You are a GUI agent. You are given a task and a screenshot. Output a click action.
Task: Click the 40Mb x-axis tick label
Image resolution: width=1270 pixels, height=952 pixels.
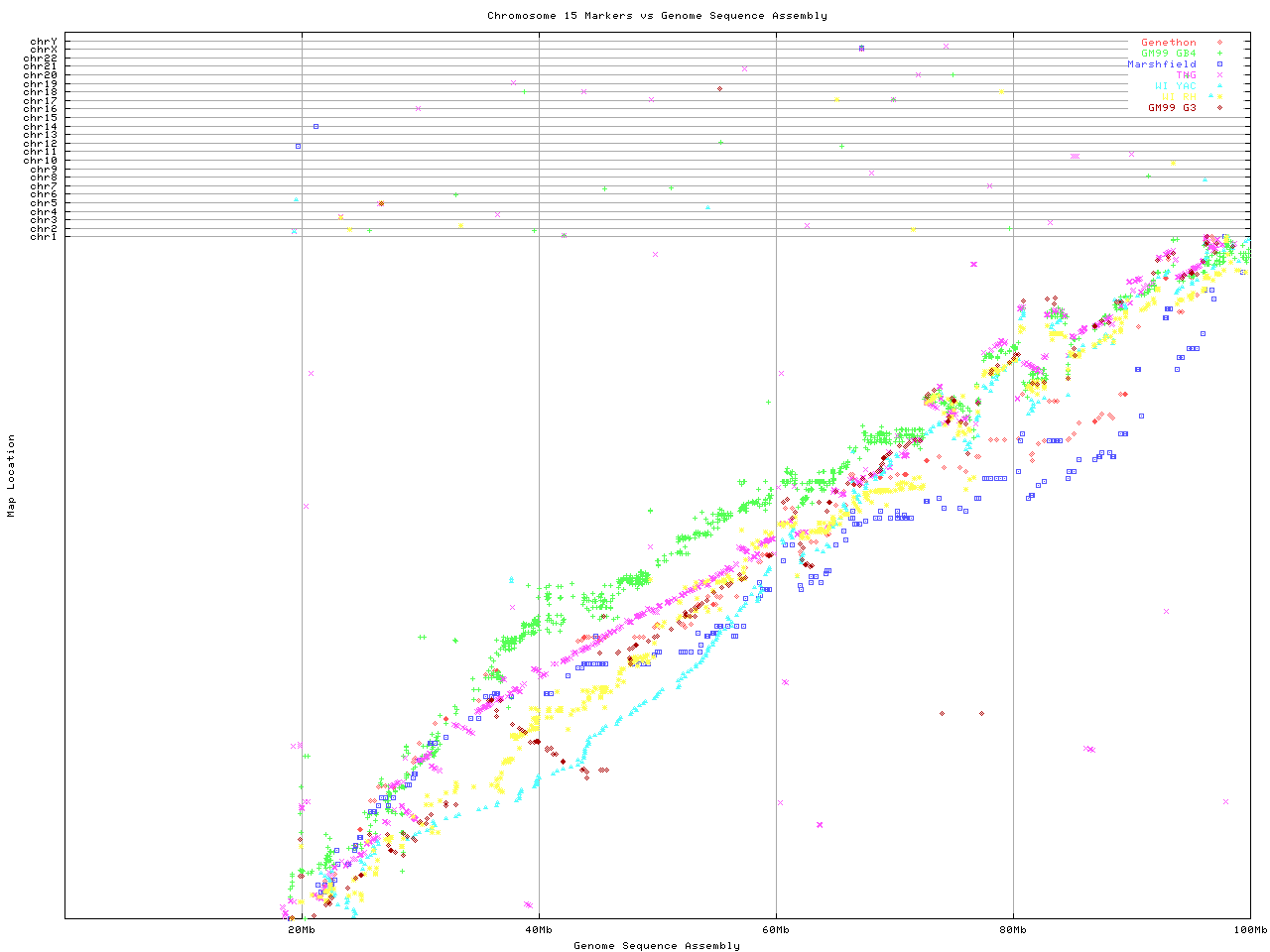click(539, 930)
